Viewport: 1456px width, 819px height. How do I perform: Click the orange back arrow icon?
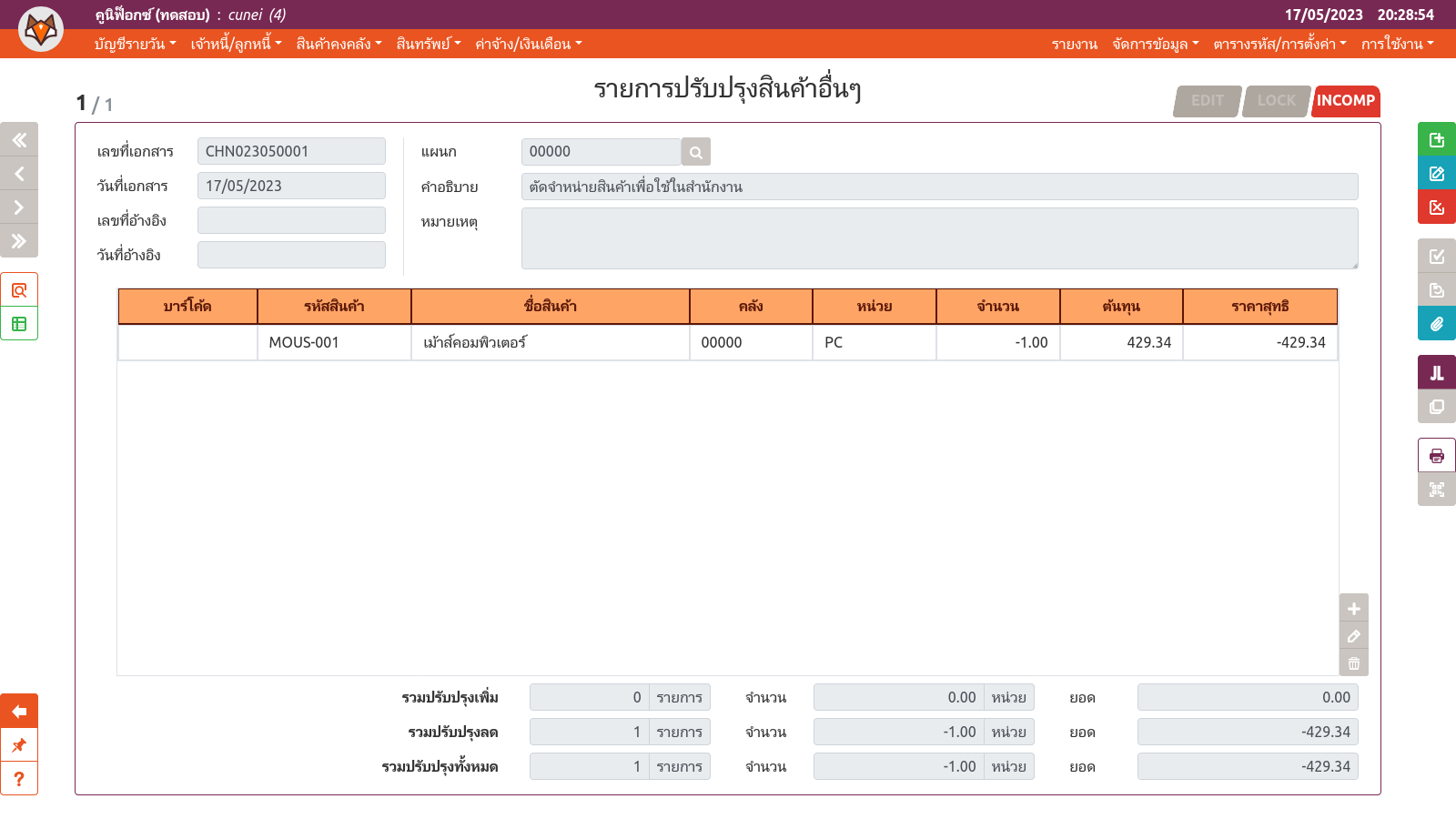19,712
